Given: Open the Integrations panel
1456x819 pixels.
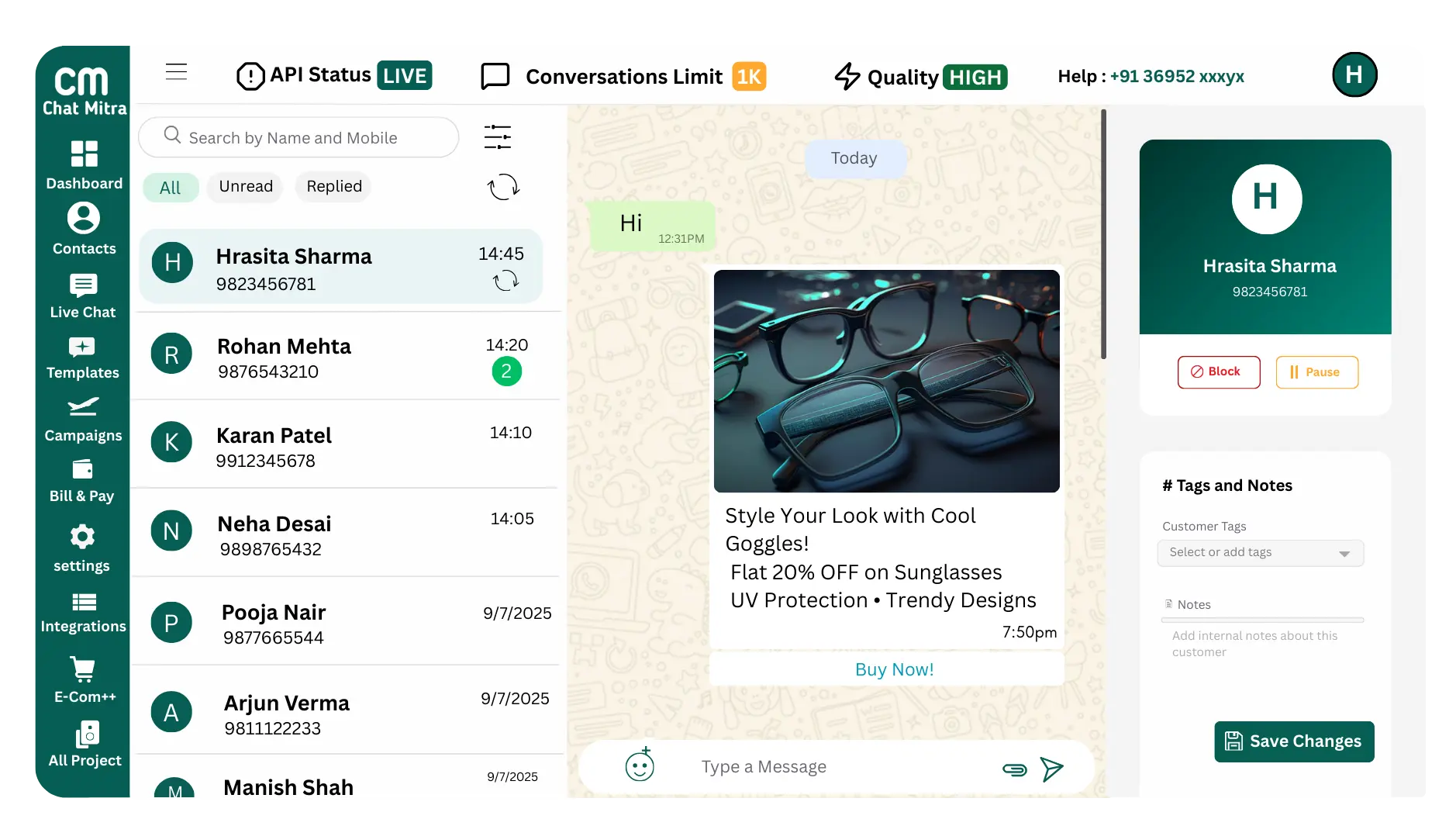Looking at the screenshot, I should pyautogui.click(x=82, y=613).
